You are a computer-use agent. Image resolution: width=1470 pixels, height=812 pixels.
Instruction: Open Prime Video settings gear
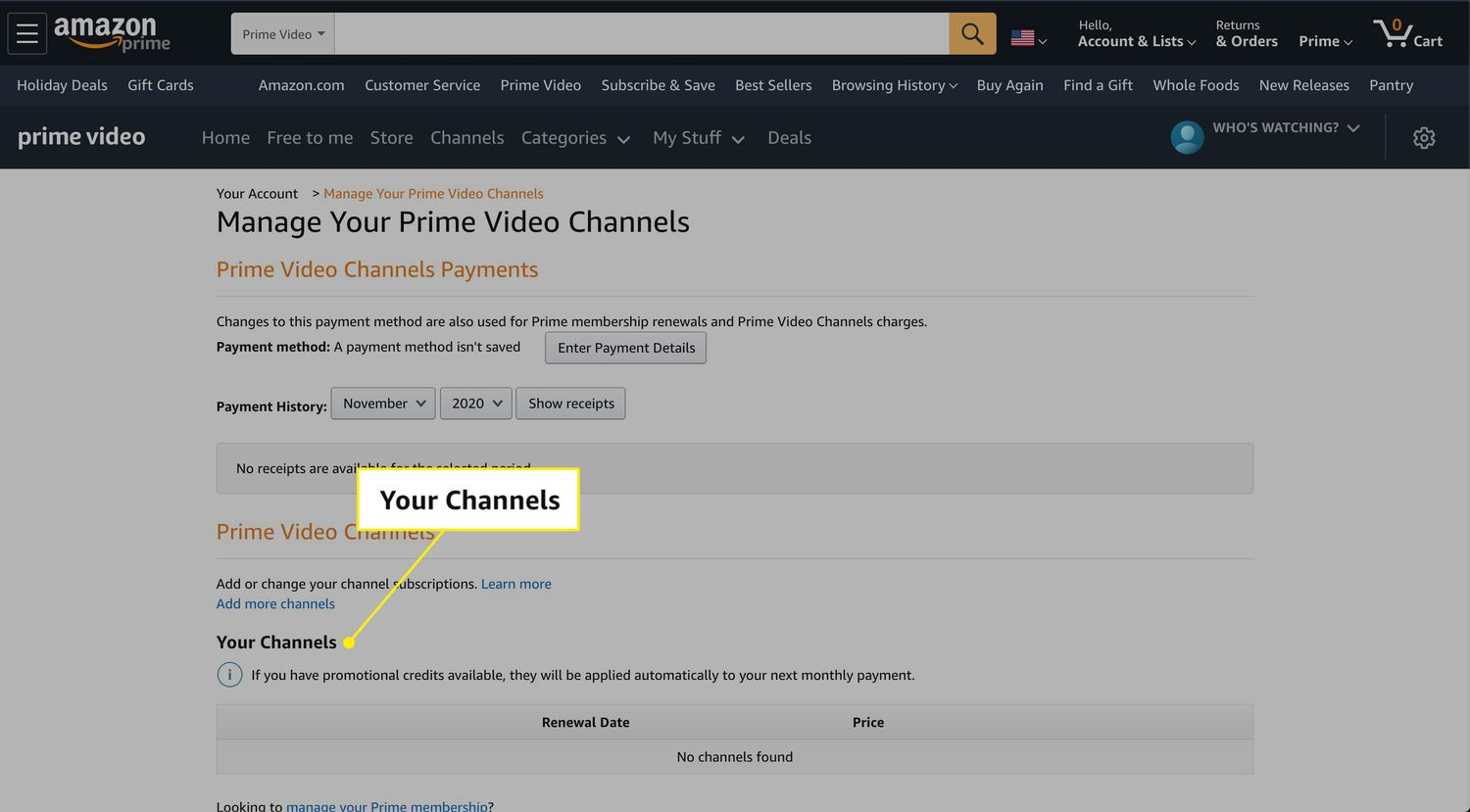1424,138
